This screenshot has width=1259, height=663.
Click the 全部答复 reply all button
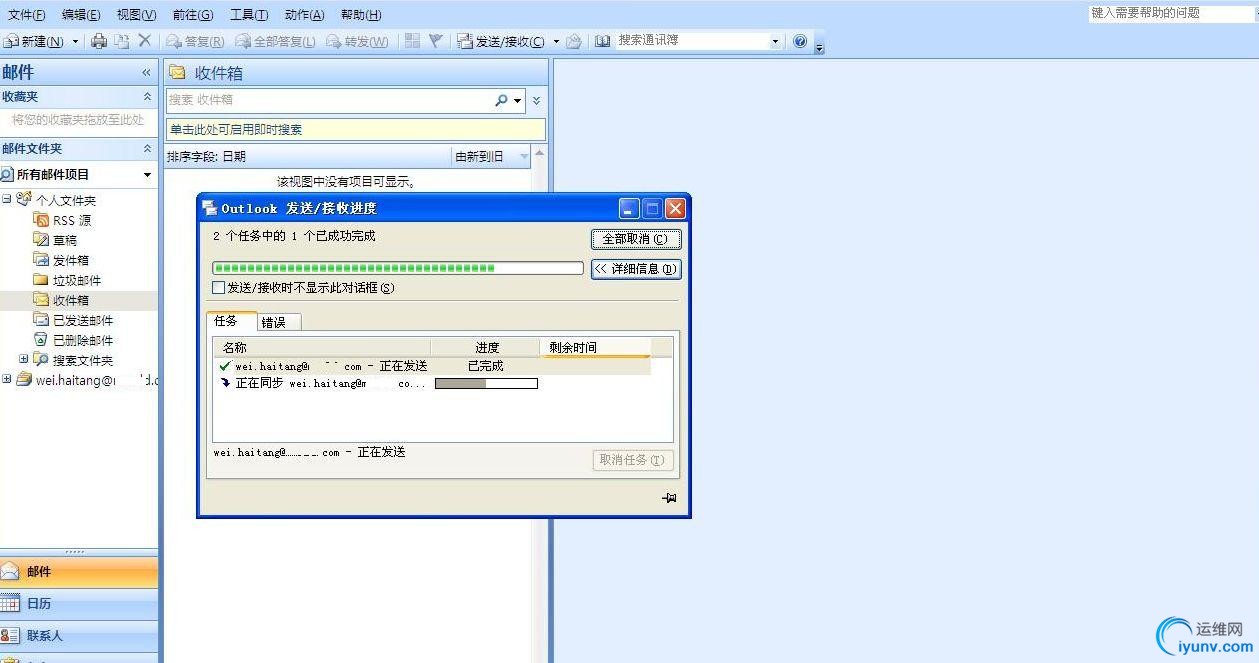tap(275, 41)
